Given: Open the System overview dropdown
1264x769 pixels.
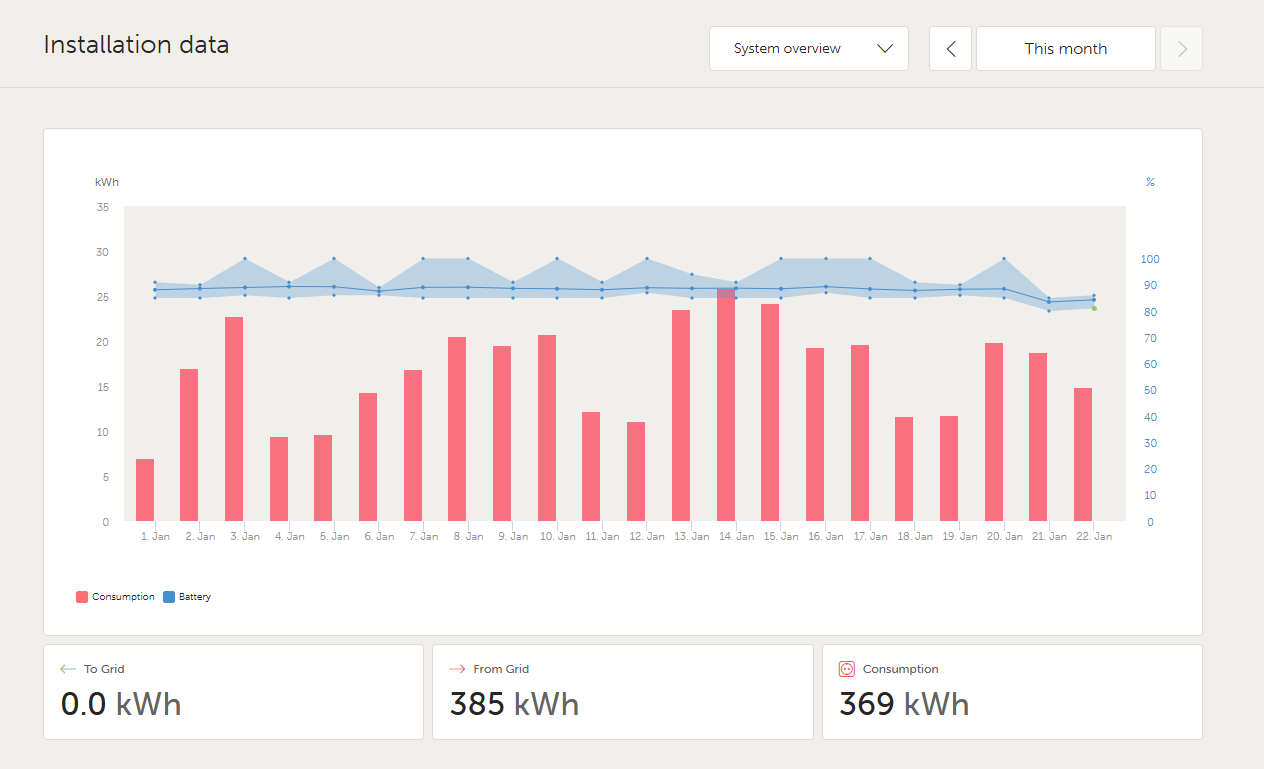Looking at the screenshot, I should pos(808,49).
